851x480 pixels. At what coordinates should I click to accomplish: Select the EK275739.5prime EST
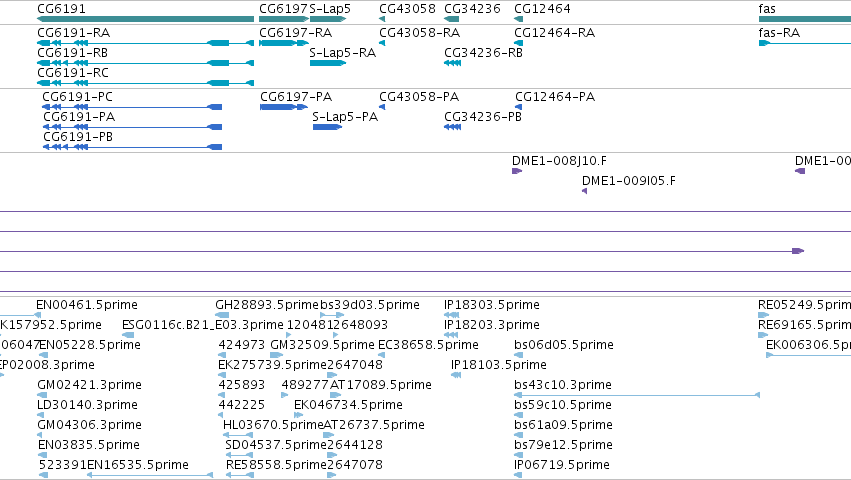tap(222, 375)
